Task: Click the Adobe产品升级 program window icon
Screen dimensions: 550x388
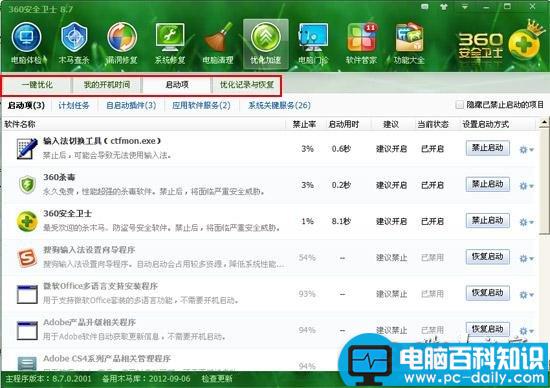Action: [27, 330]
